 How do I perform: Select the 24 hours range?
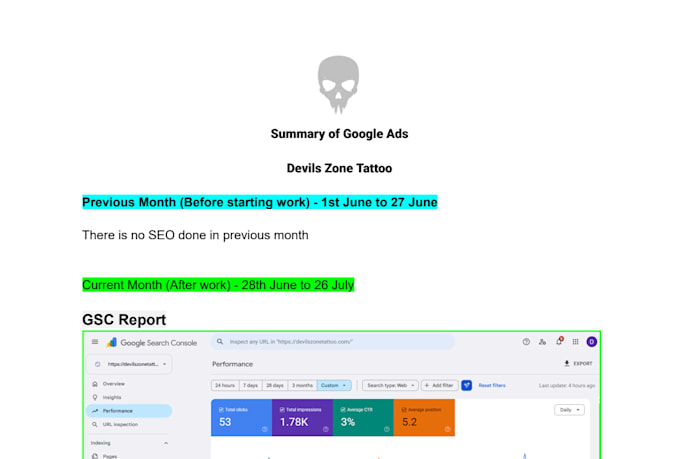click(225, 385)
